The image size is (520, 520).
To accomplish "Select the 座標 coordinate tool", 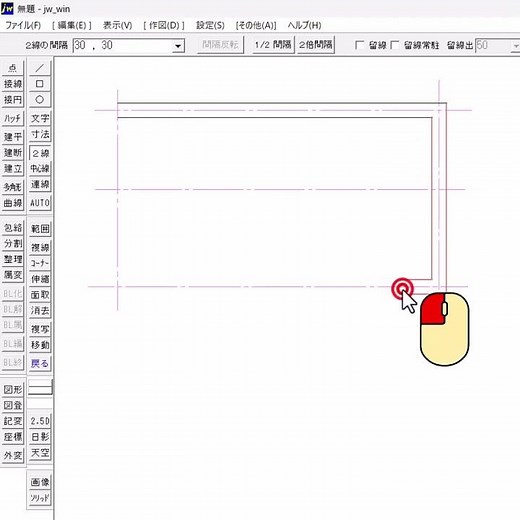I will point(13,437).
